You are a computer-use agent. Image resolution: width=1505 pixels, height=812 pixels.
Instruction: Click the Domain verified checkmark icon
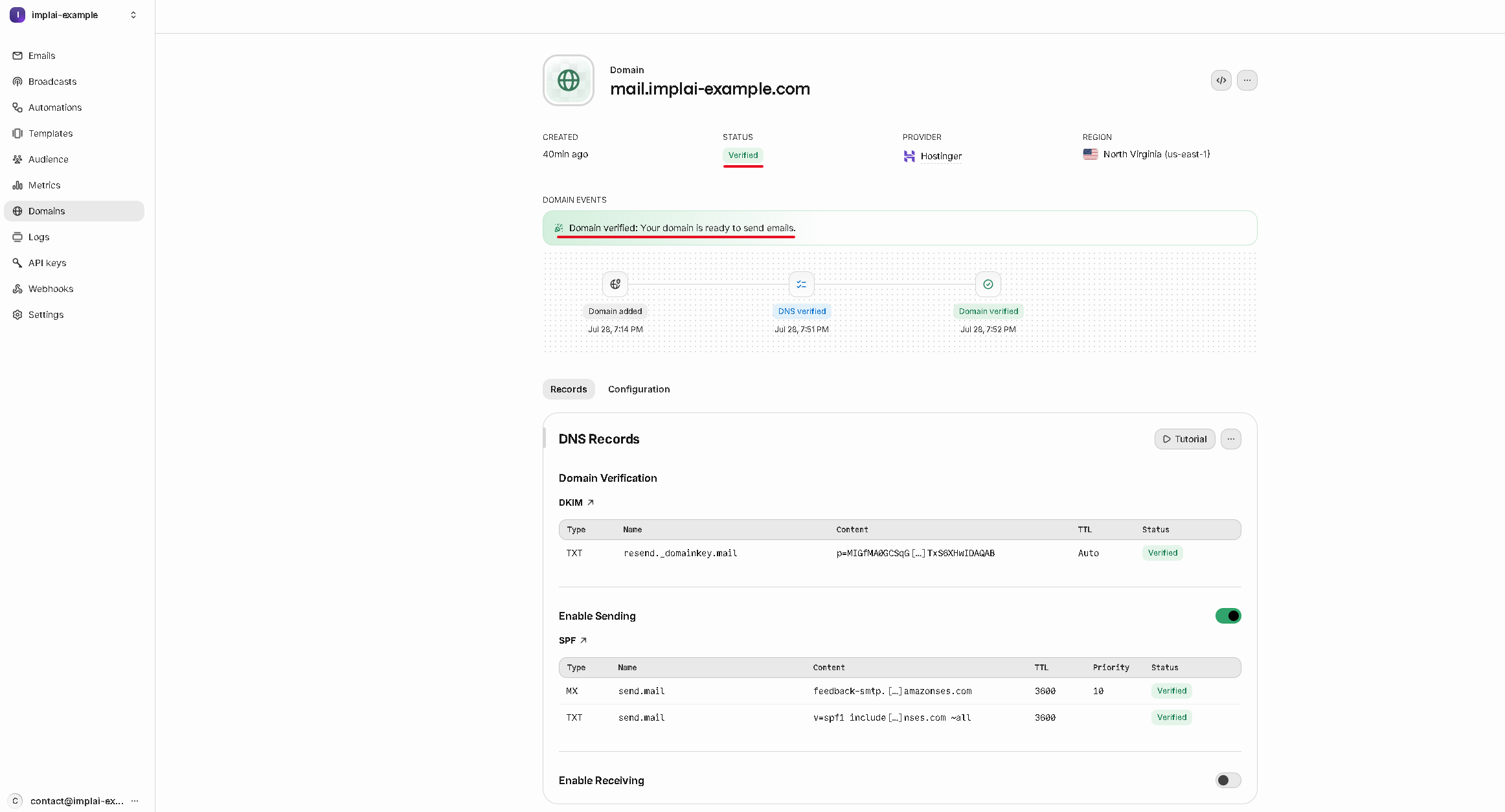click(x=988, y=284)
